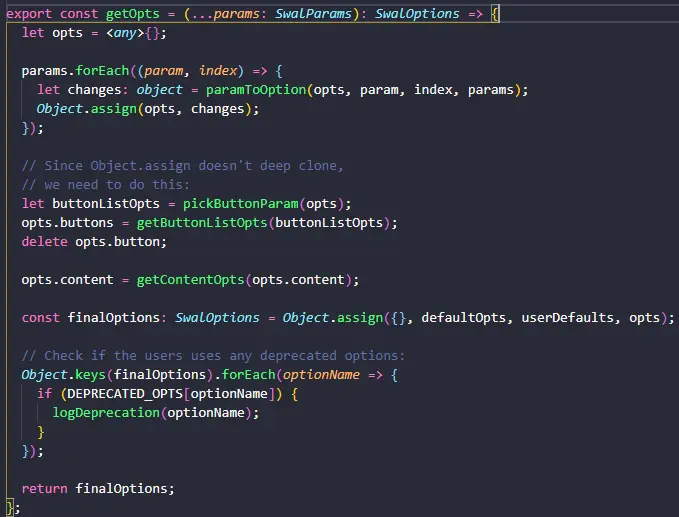The height and width of the screenshot is (517, 679).
Task: Click the Object.assign(opts, changes) line
Action: pyautogui.click(x=147, y=109)
